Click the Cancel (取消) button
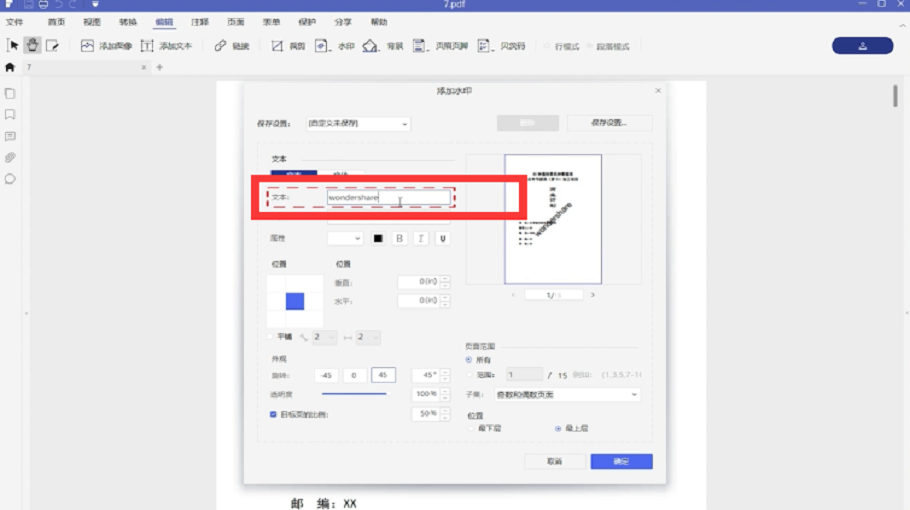 pyautogui.click(x=555, y=461)
